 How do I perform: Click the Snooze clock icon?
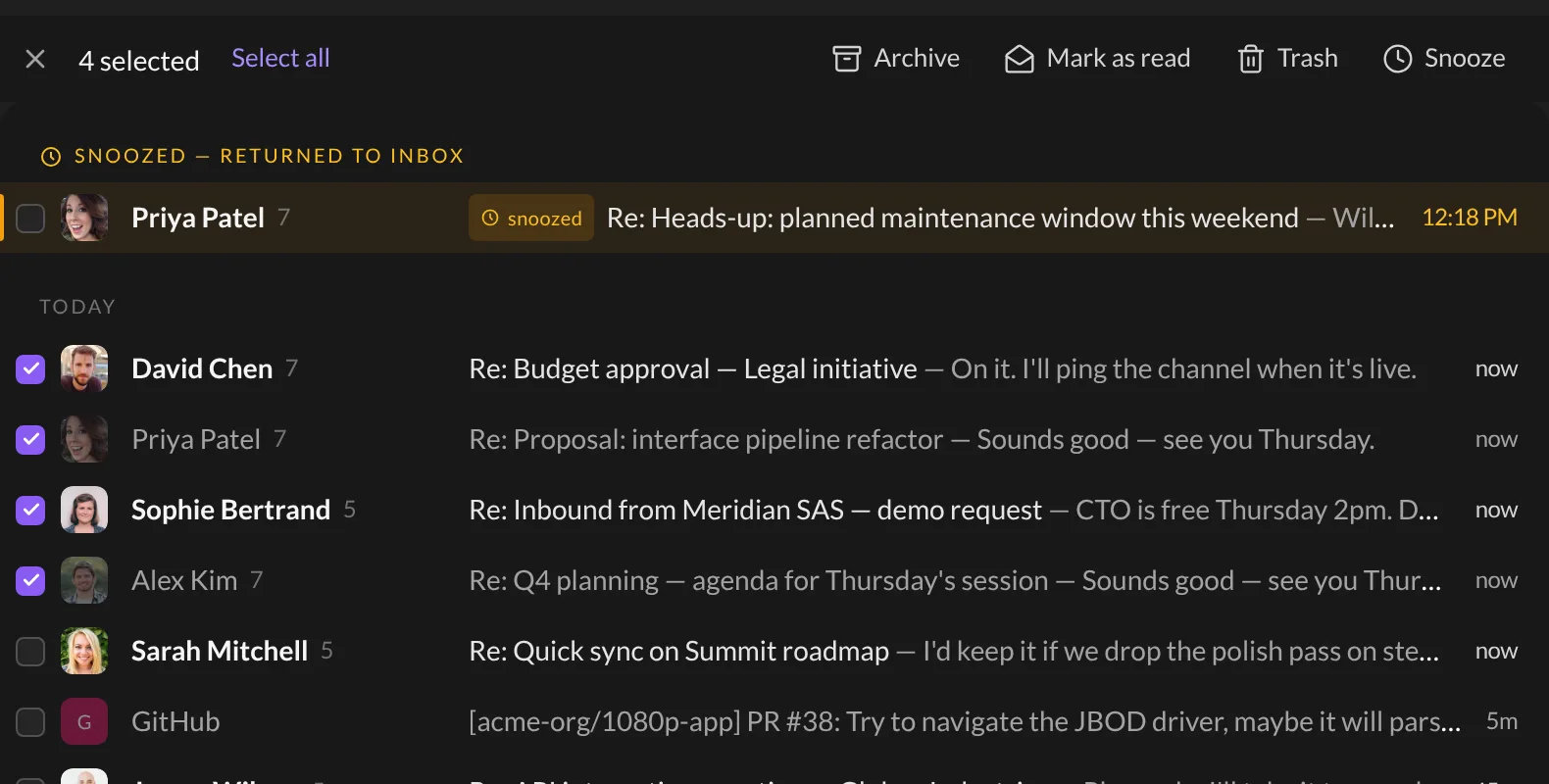point(1398,59)
